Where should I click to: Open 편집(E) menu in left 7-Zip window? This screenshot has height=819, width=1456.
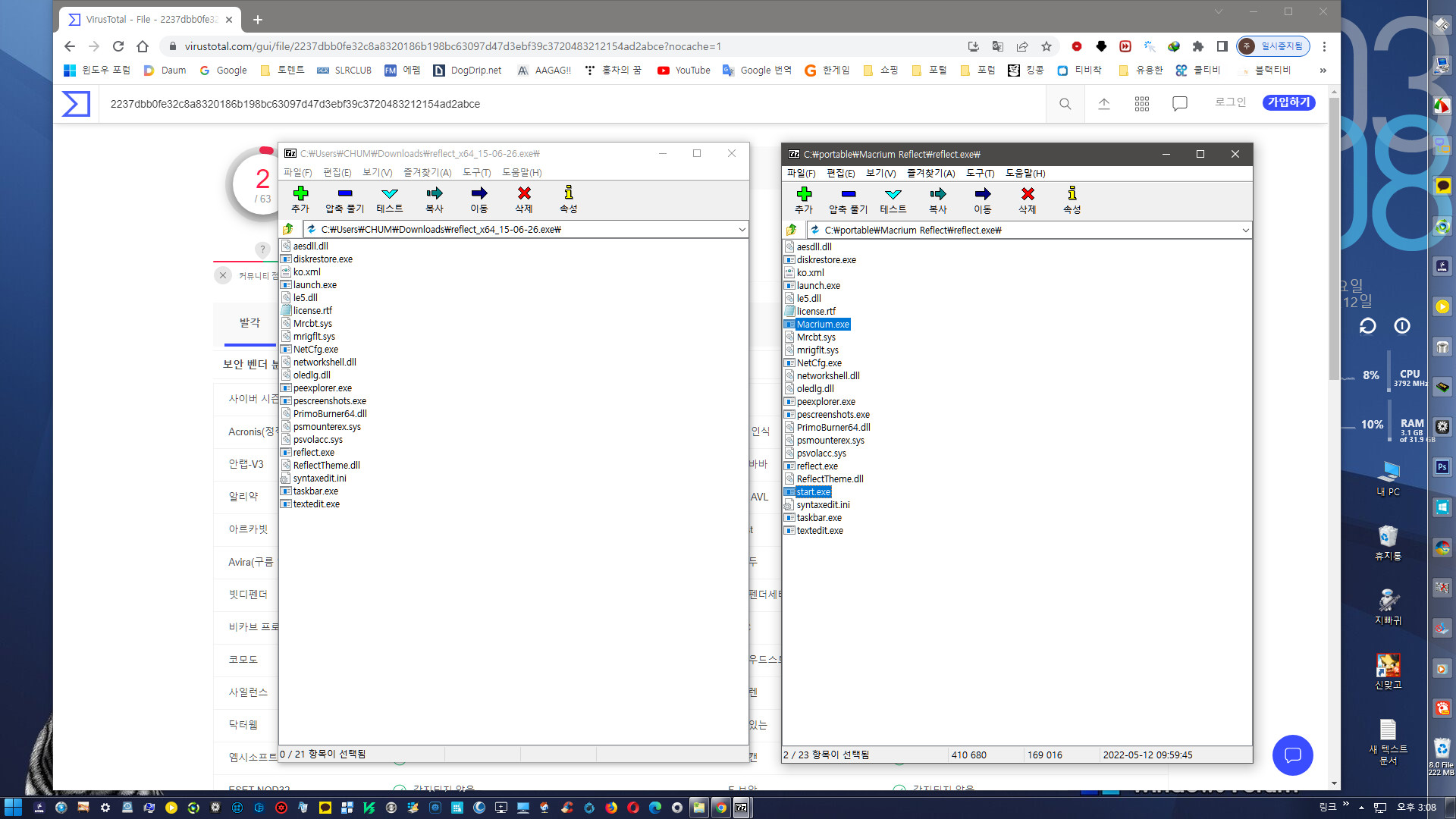pyautogui.click(x=337, y=172)
